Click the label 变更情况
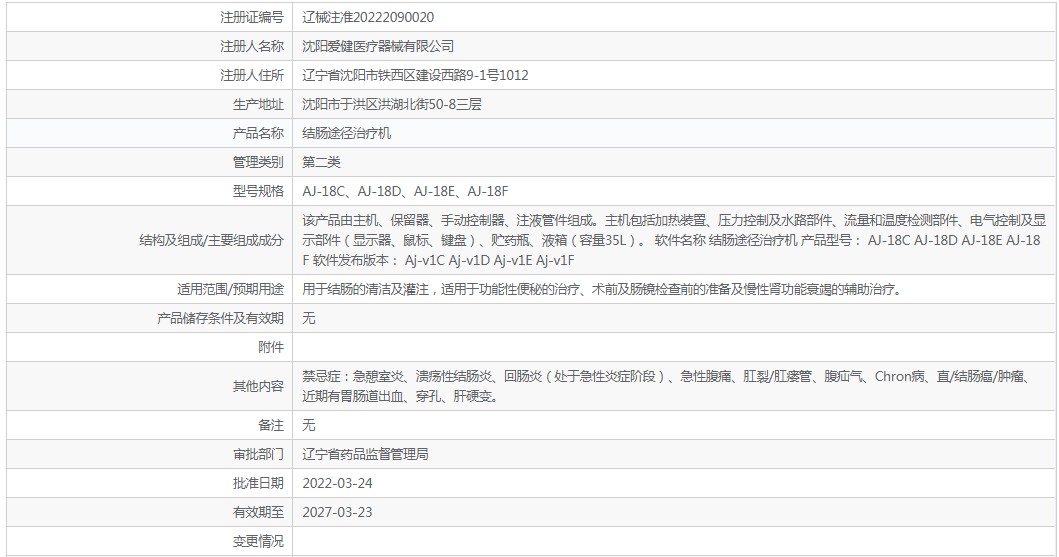The image size is (1059, 557). click(x=258, y=541)
